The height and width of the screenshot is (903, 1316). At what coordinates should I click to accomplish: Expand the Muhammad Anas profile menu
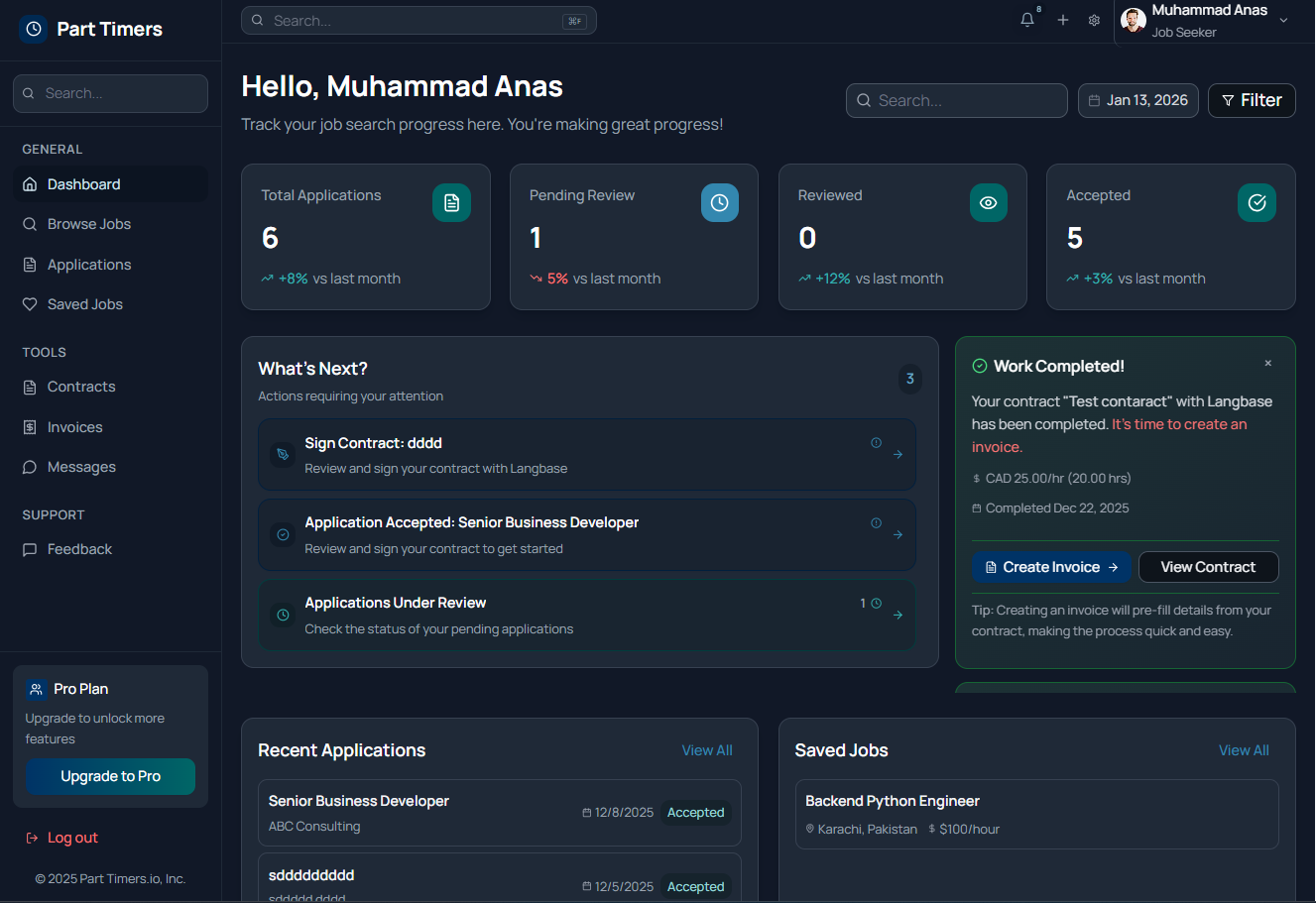(1208, 19)
